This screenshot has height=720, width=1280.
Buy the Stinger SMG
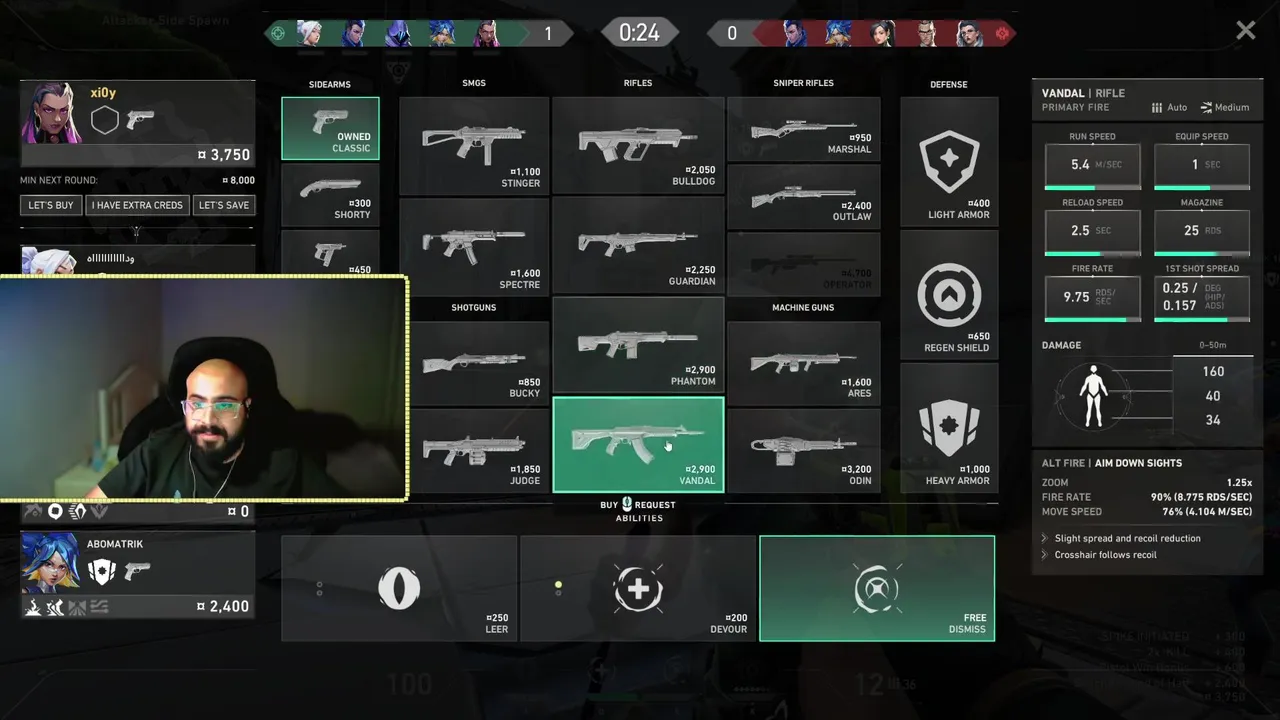(x=474, y=145)
